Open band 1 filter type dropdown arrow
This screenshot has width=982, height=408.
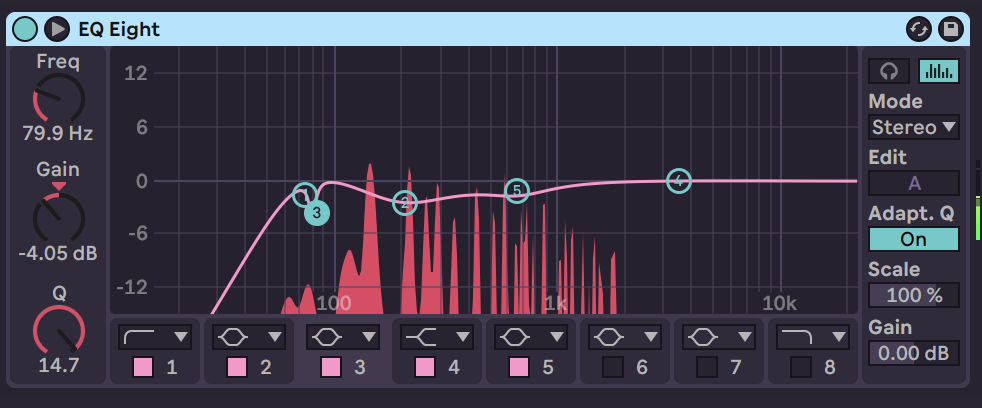click(x=181, y=337)
